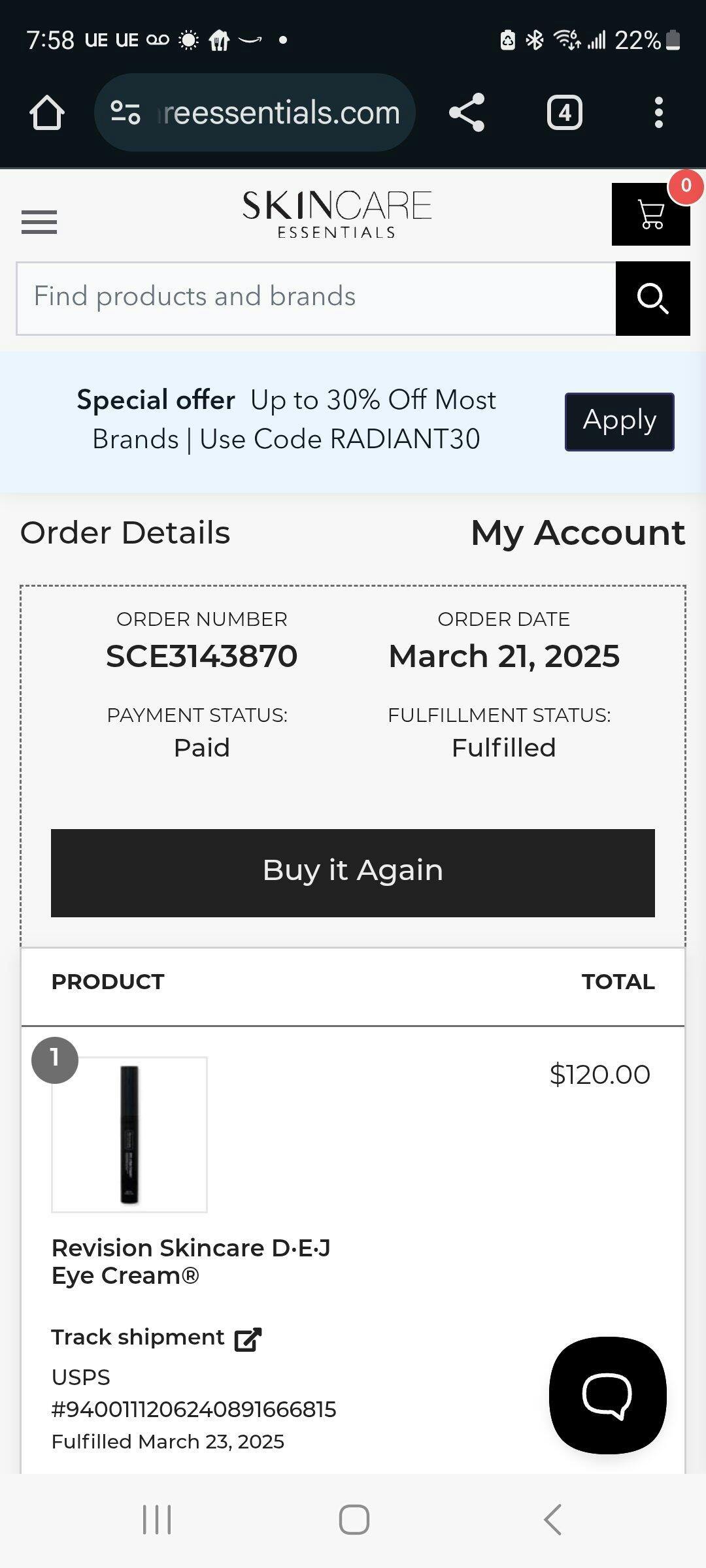
Task: Open the Track shipment link
Action: [138, 1337]
